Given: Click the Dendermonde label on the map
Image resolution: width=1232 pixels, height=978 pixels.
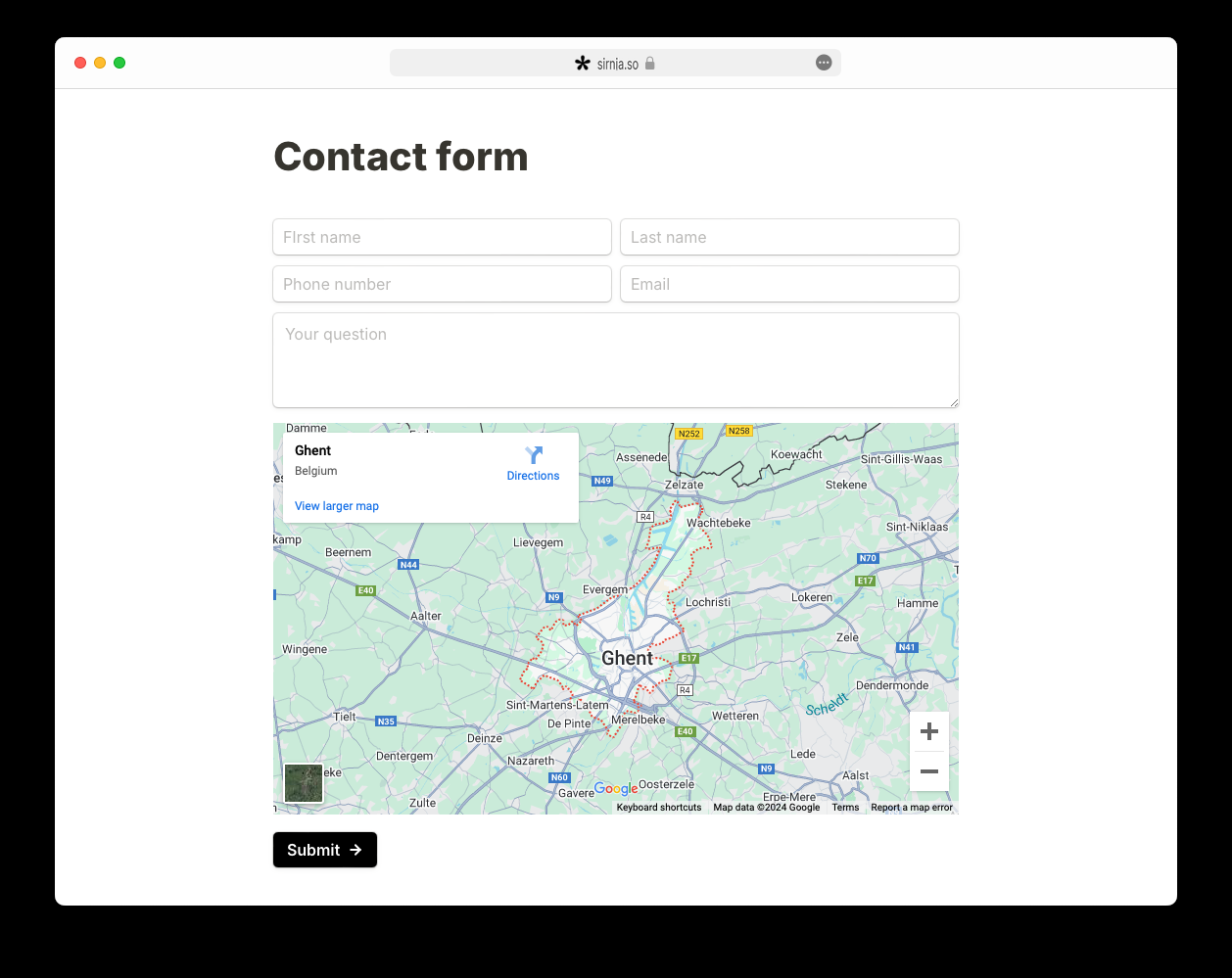Looking at the screenshot, I should point(892,685).
